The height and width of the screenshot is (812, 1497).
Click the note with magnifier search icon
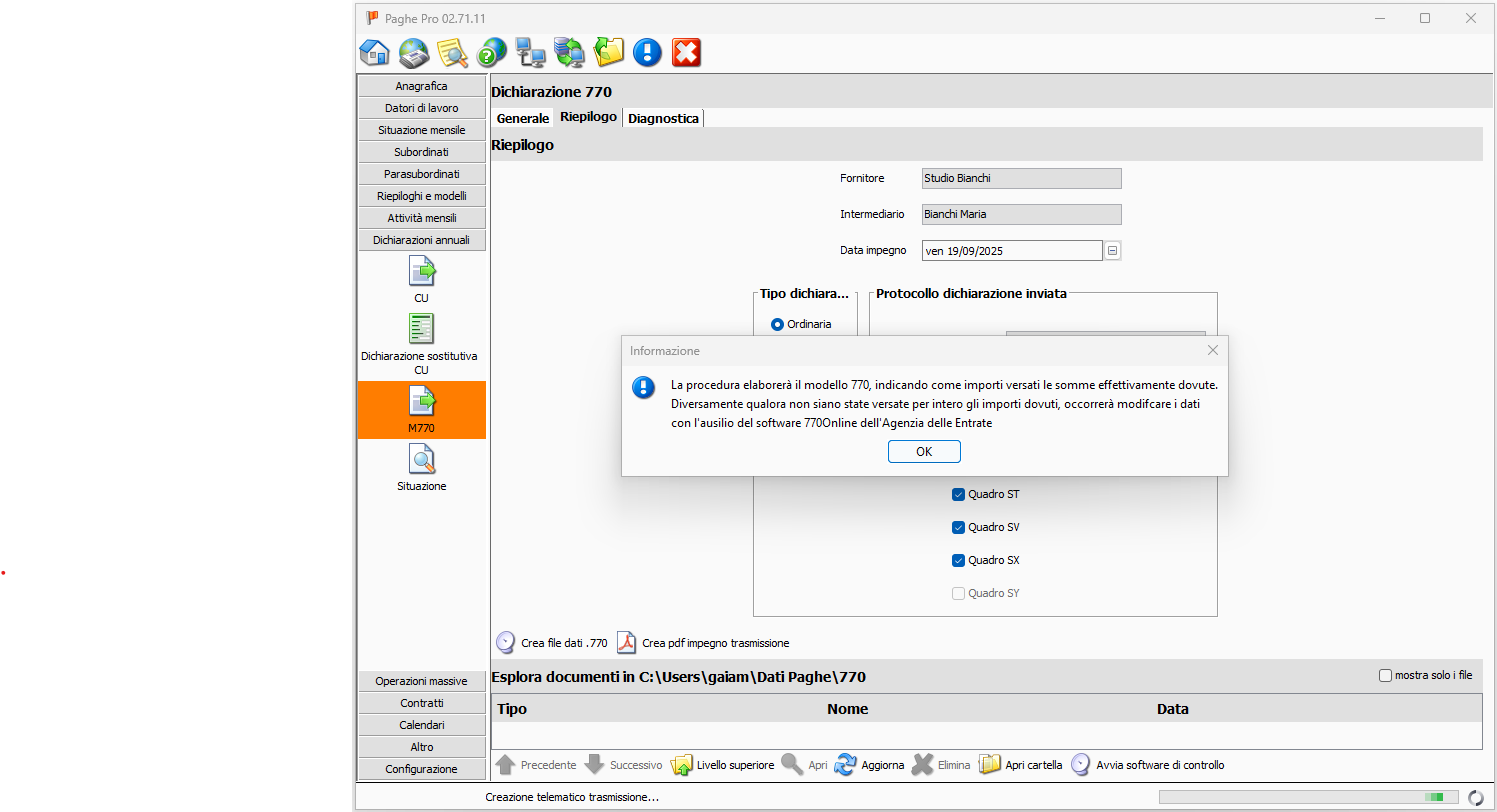click(452, 52)
